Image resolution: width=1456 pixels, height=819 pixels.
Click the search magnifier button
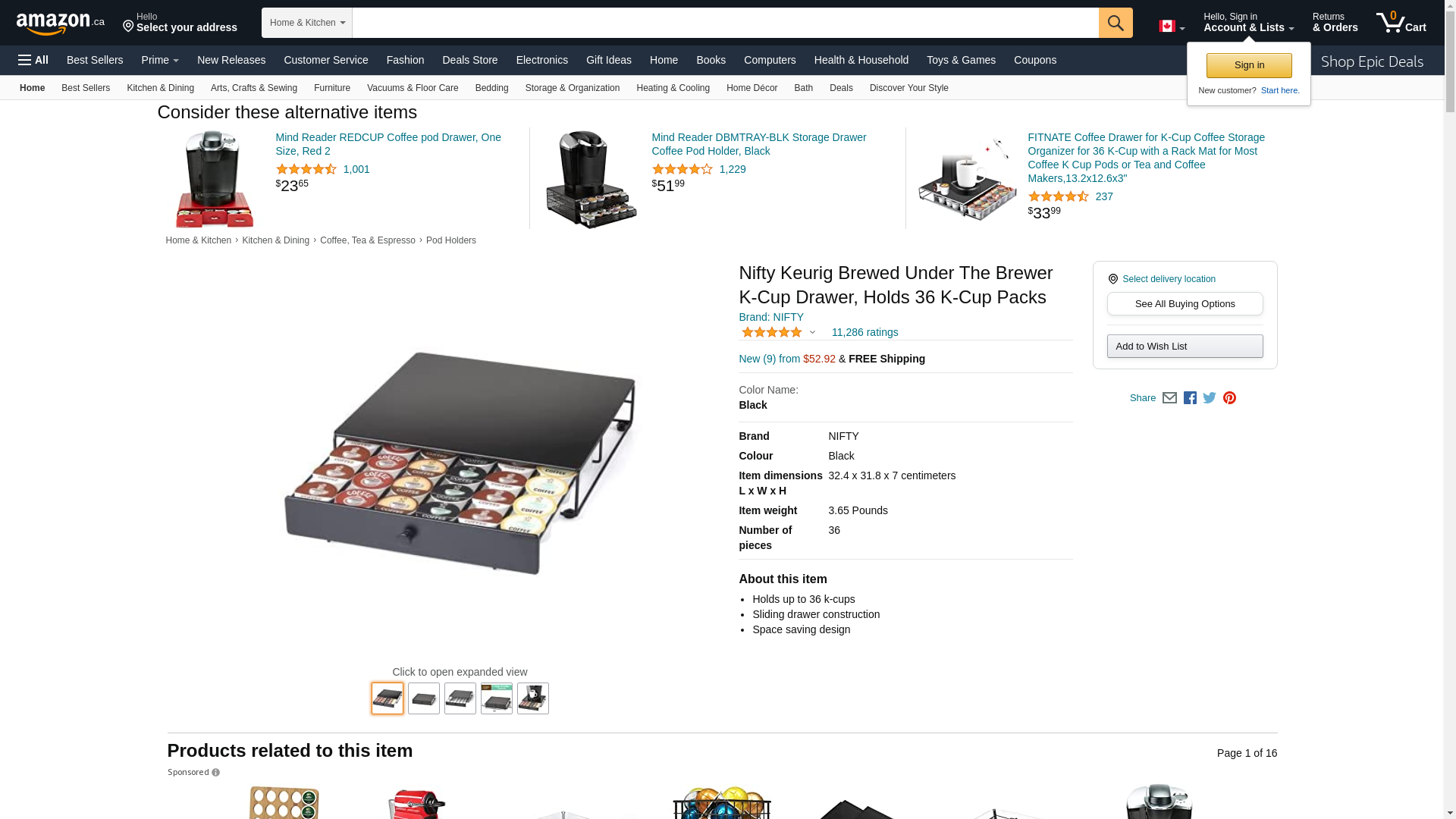(x=1116, y=23)
